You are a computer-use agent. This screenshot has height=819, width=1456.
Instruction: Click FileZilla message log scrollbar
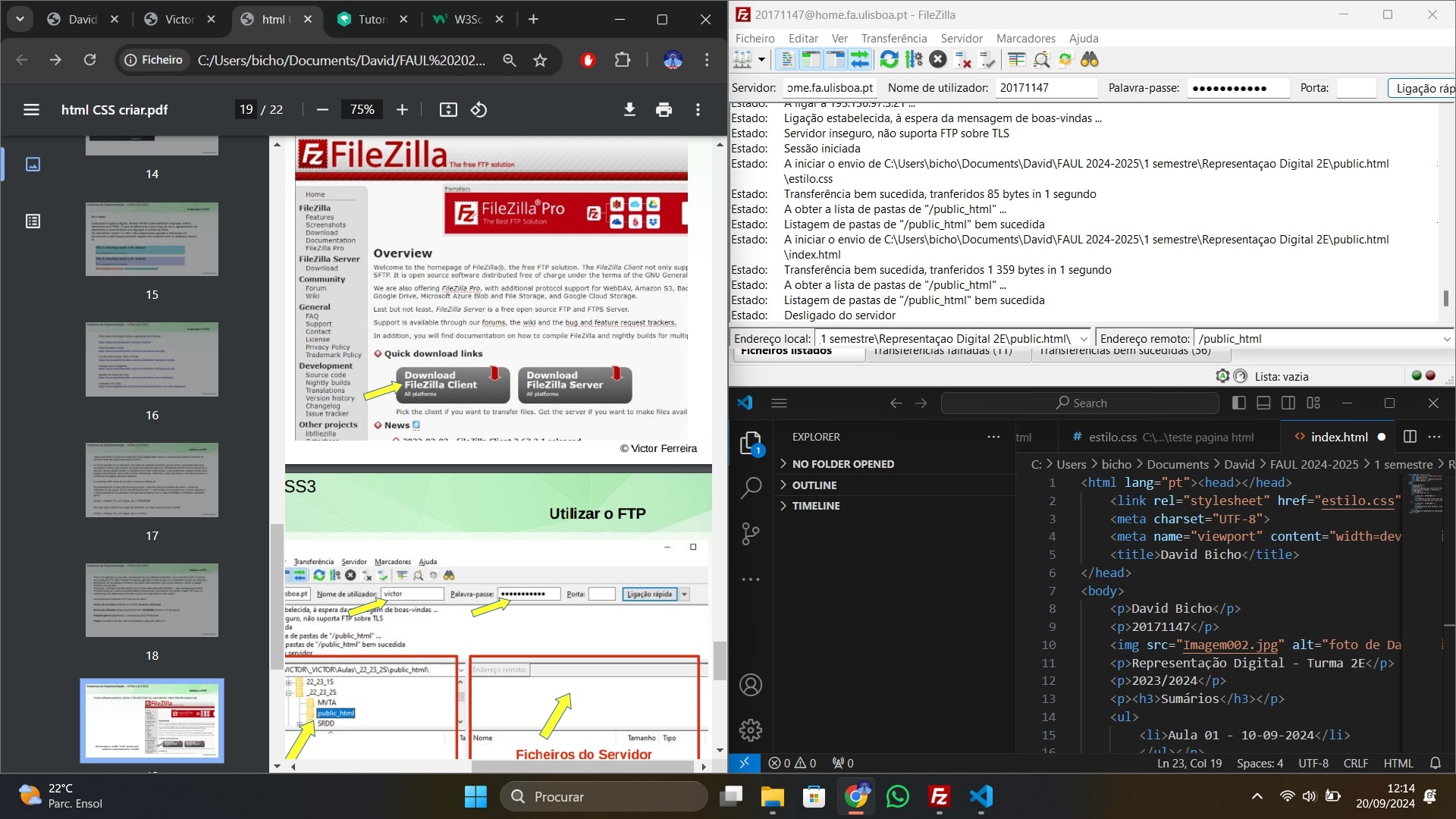(x=1446, y=299)
